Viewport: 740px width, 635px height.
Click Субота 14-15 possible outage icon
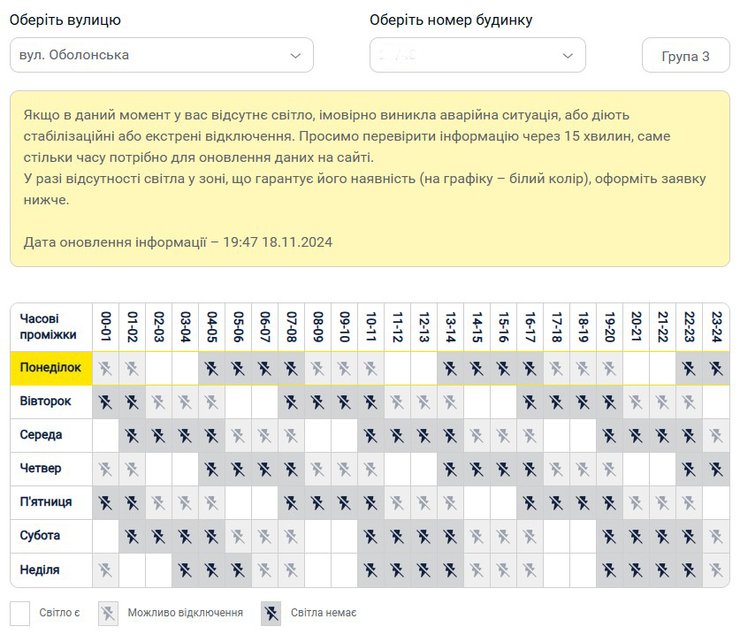coord(477,537)
